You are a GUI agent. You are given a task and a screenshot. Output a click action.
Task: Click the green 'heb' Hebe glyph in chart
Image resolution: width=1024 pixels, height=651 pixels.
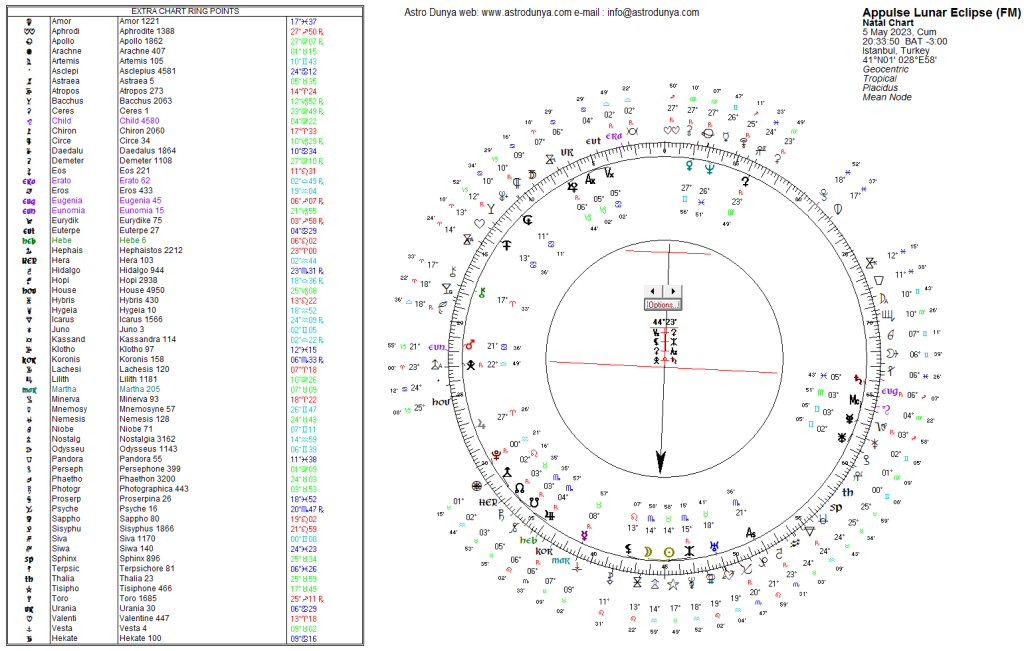(x=528, y=540)
